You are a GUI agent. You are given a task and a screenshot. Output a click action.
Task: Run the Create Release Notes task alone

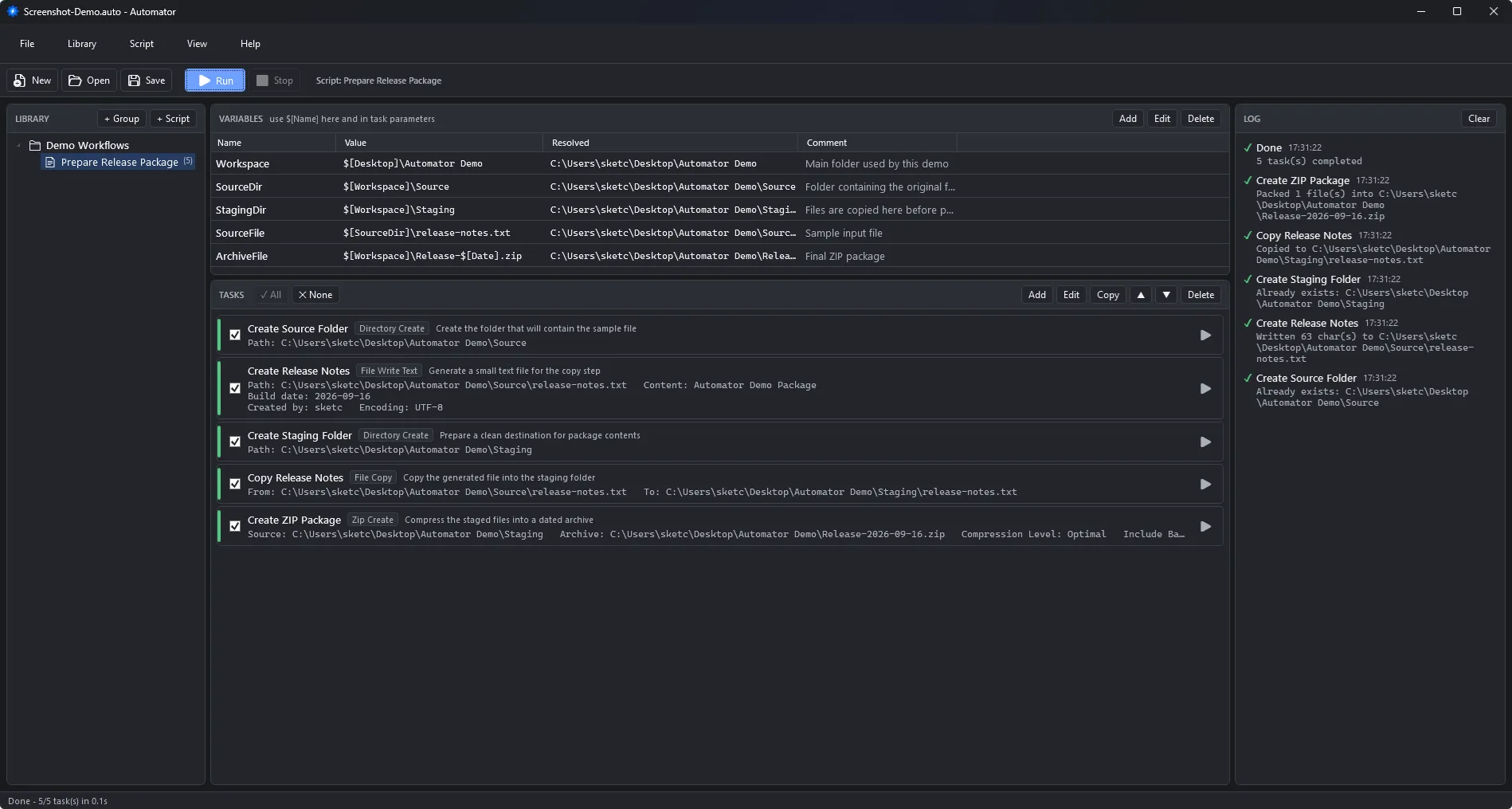(x=1205, y=389)
